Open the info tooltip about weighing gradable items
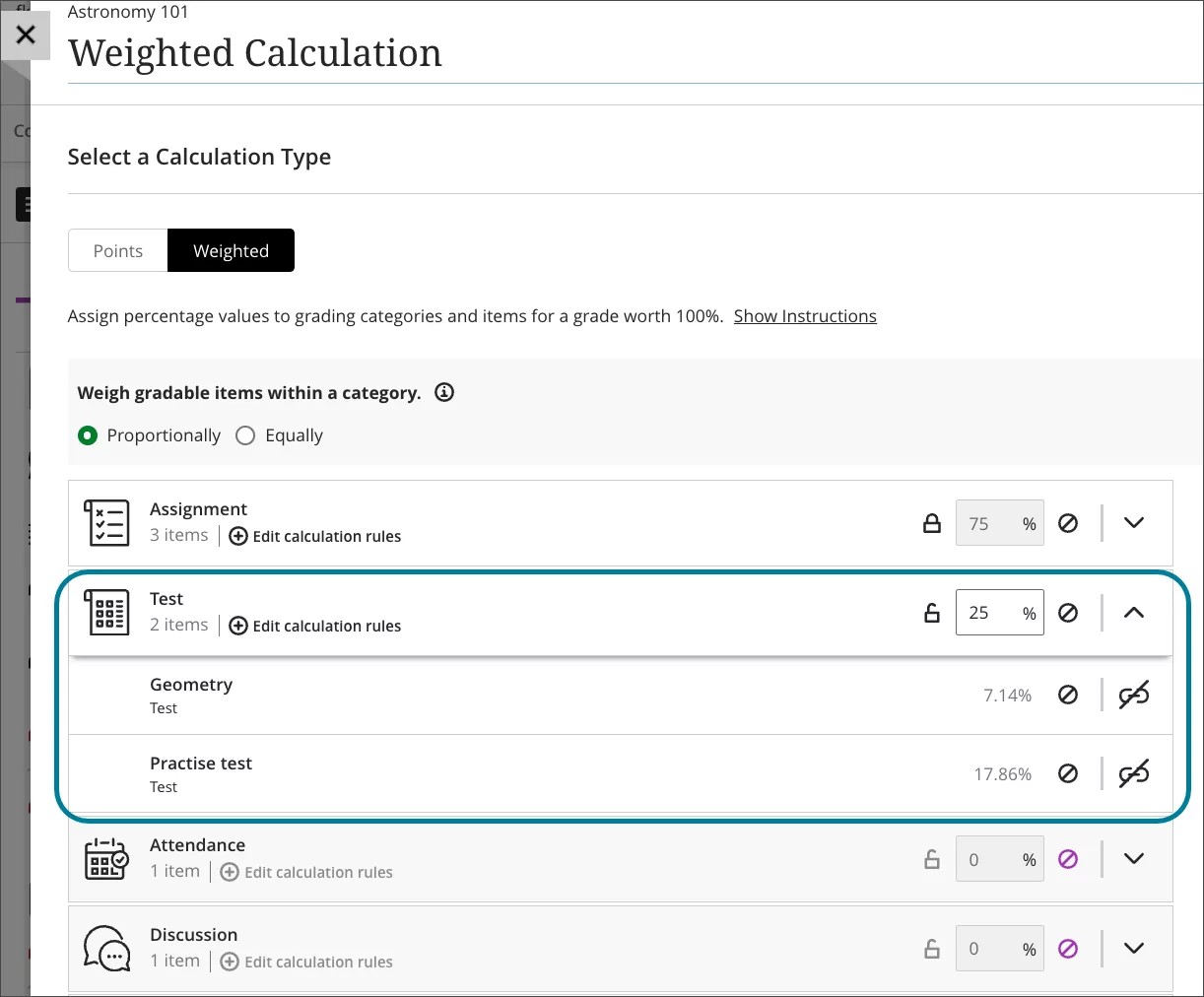 pos(443,392)
